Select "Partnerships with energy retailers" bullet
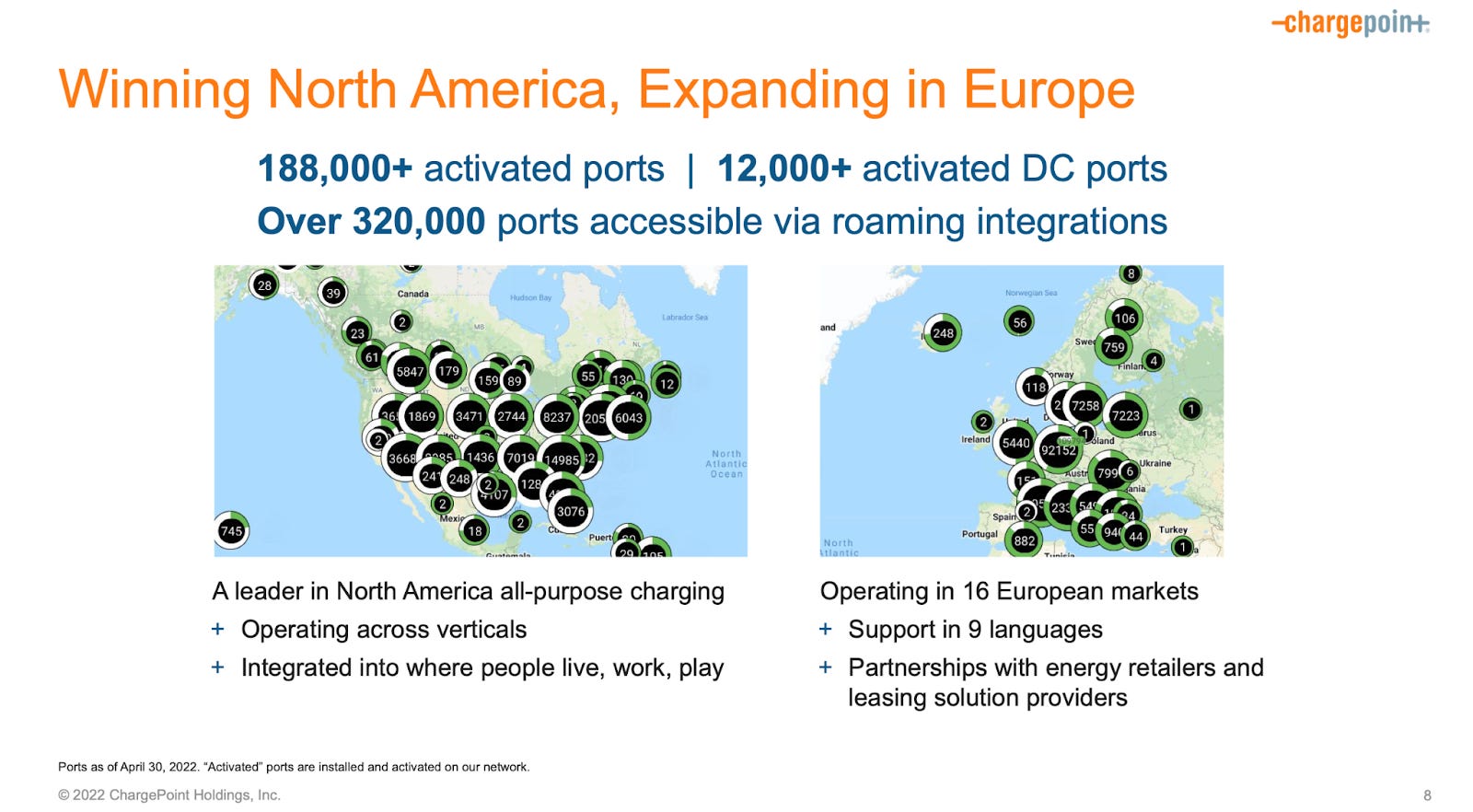Screen dimensions: 1473x812 pyautogui.click(x=1056, y=682)
